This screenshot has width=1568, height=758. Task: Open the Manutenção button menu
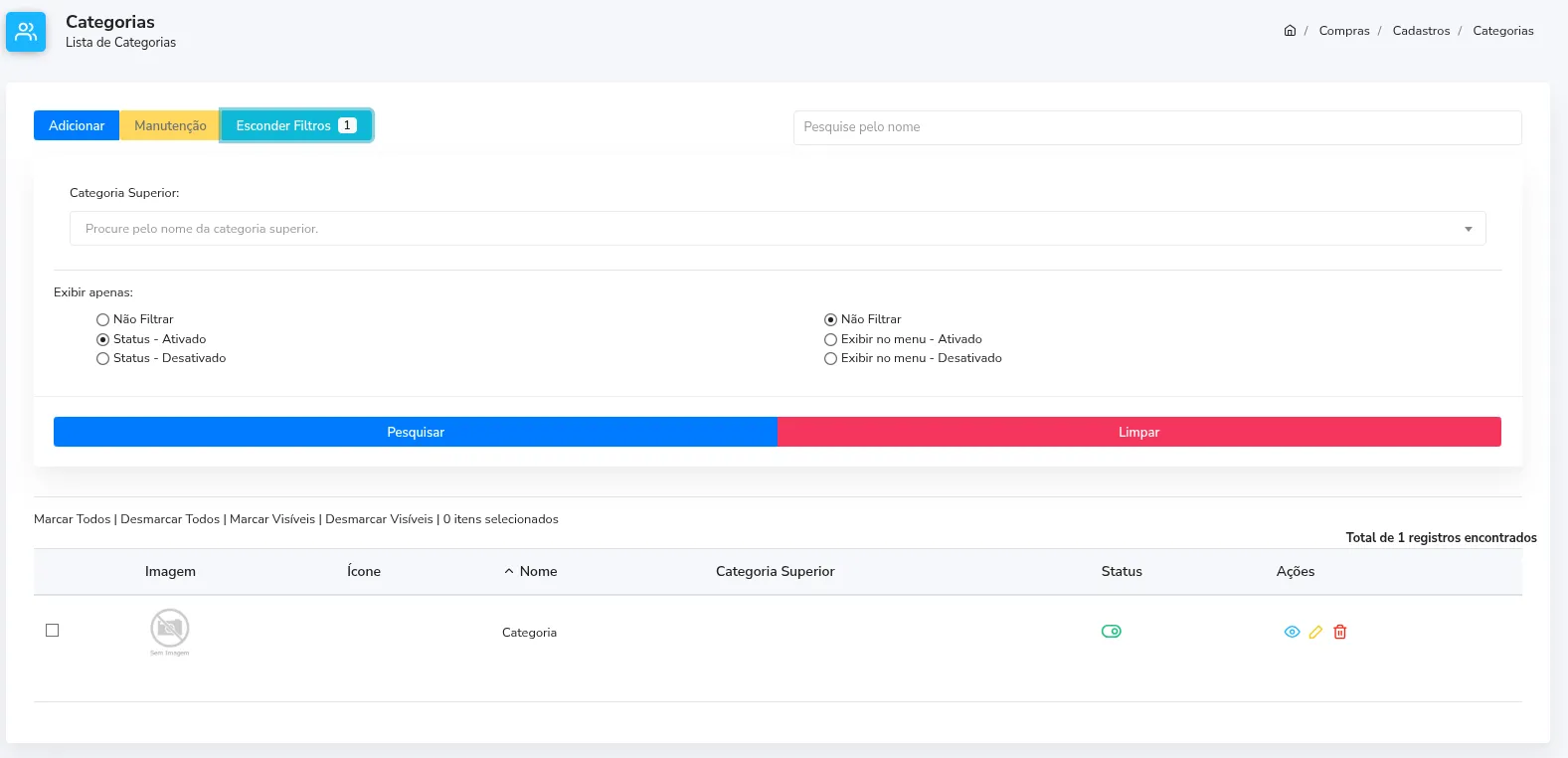point(170,125)
